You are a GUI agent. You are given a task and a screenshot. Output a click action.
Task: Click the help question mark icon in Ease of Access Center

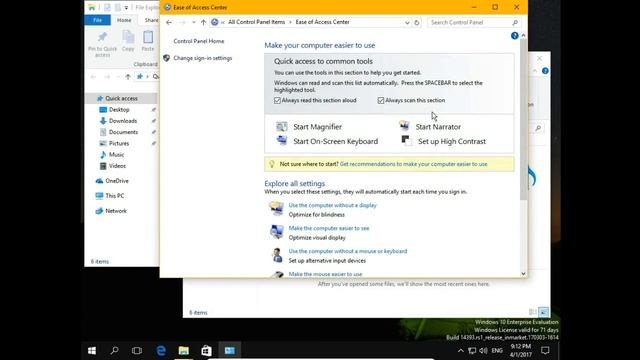coord(515,36)
